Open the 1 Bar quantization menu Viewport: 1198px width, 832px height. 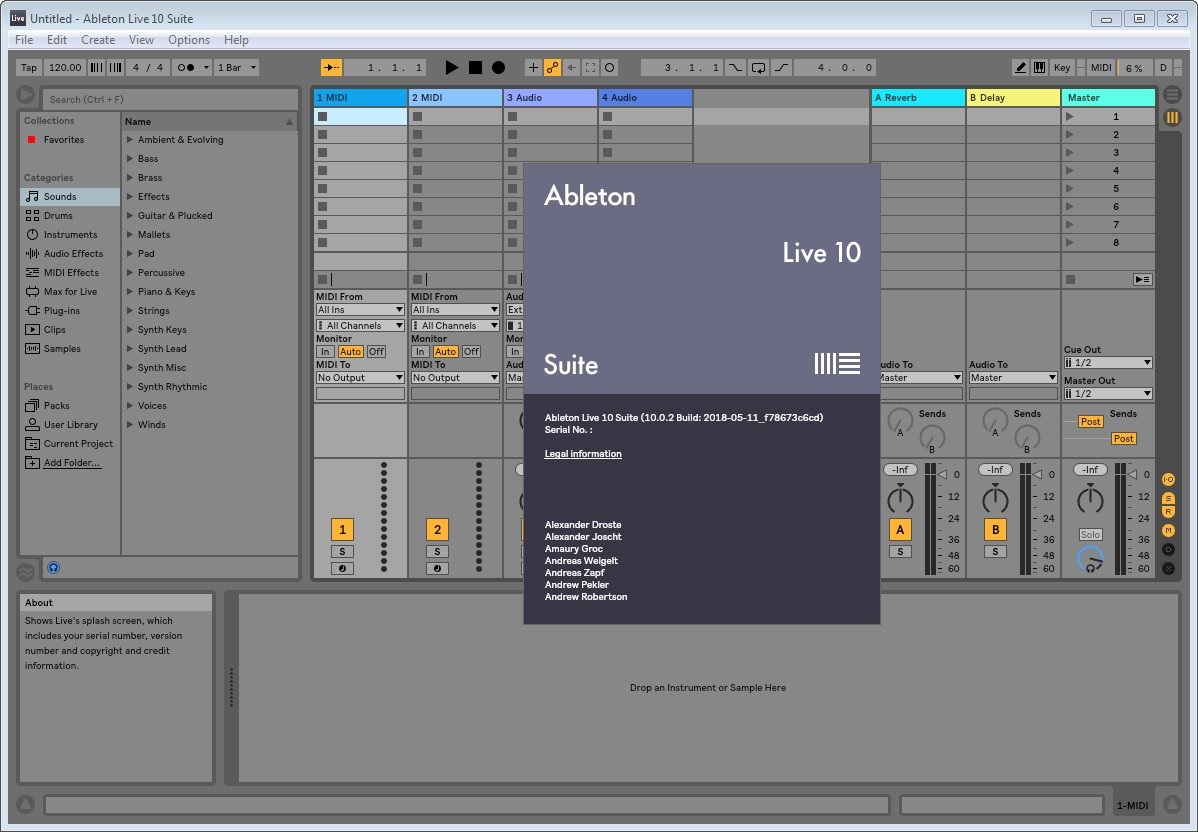pos(237,67)
